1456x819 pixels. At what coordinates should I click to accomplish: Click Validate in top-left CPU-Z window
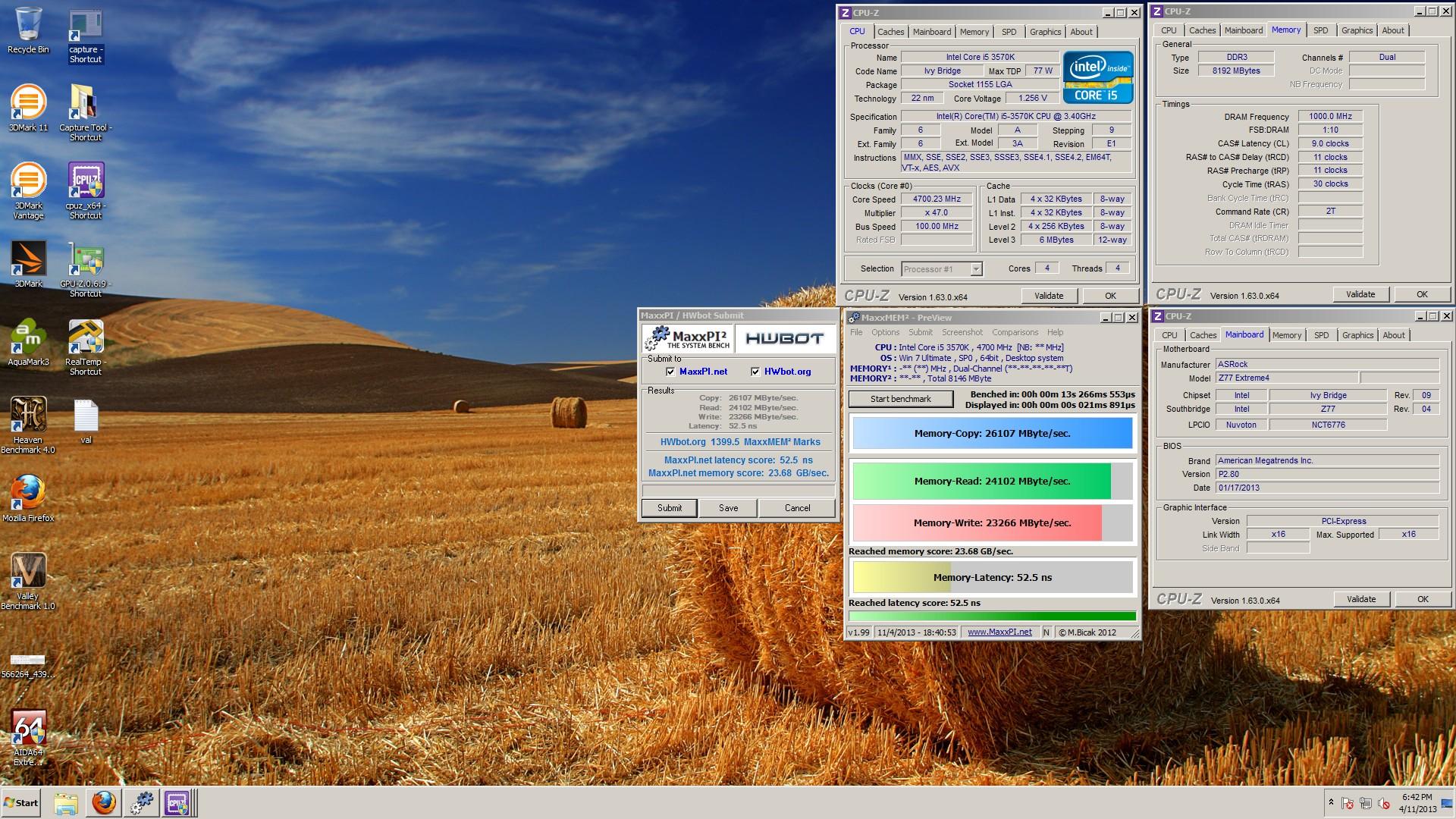1049,296
